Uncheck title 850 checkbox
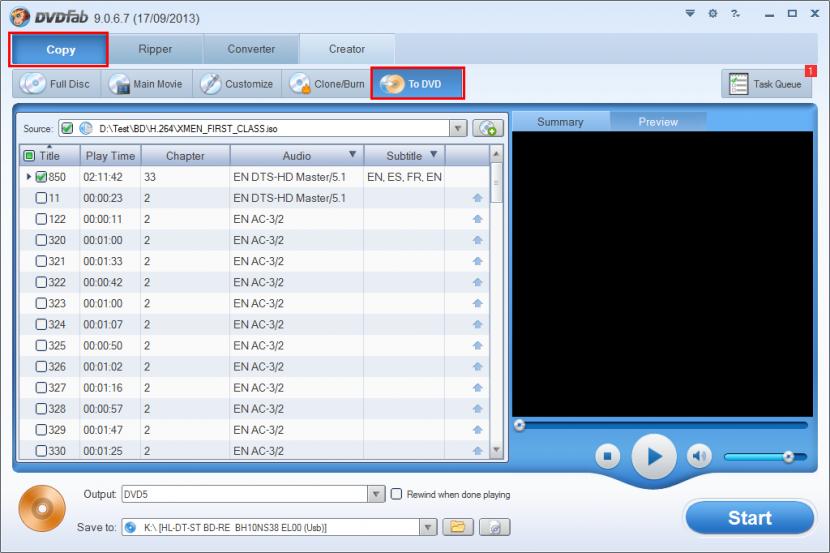Viewport: 830px width, 553px height. 41,177
